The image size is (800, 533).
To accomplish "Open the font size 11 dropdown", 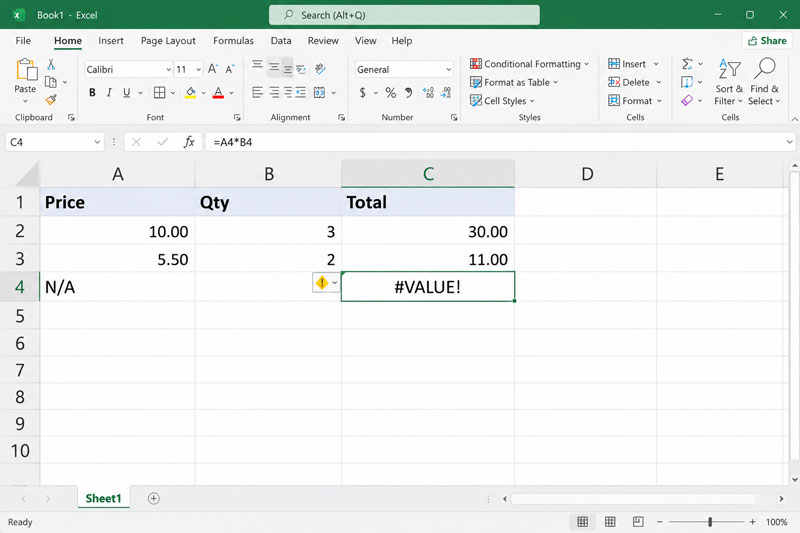I will pyautogui.click(x=198, y=69).
